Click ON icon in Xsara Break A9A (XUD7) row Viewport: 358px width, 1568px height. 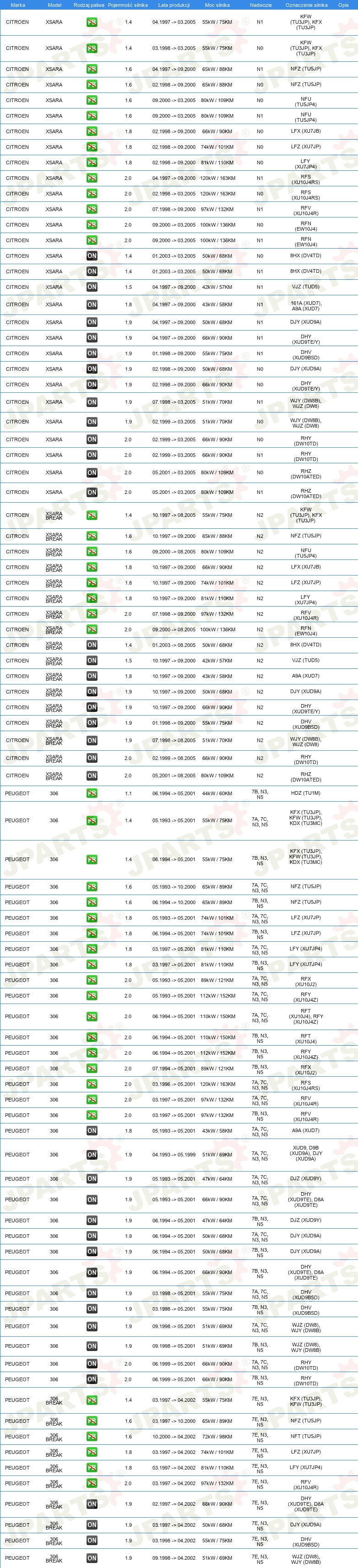92,676
